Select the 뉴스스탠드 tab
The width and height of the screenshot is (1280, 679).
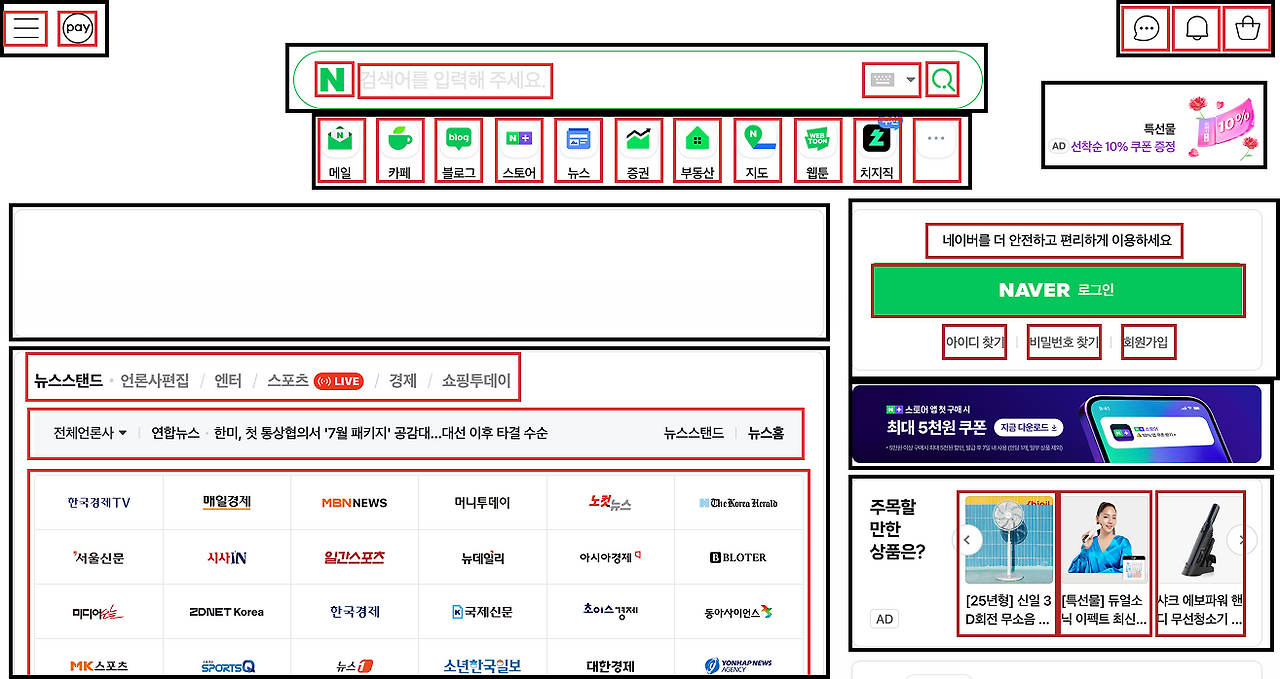tap(68, 380)
